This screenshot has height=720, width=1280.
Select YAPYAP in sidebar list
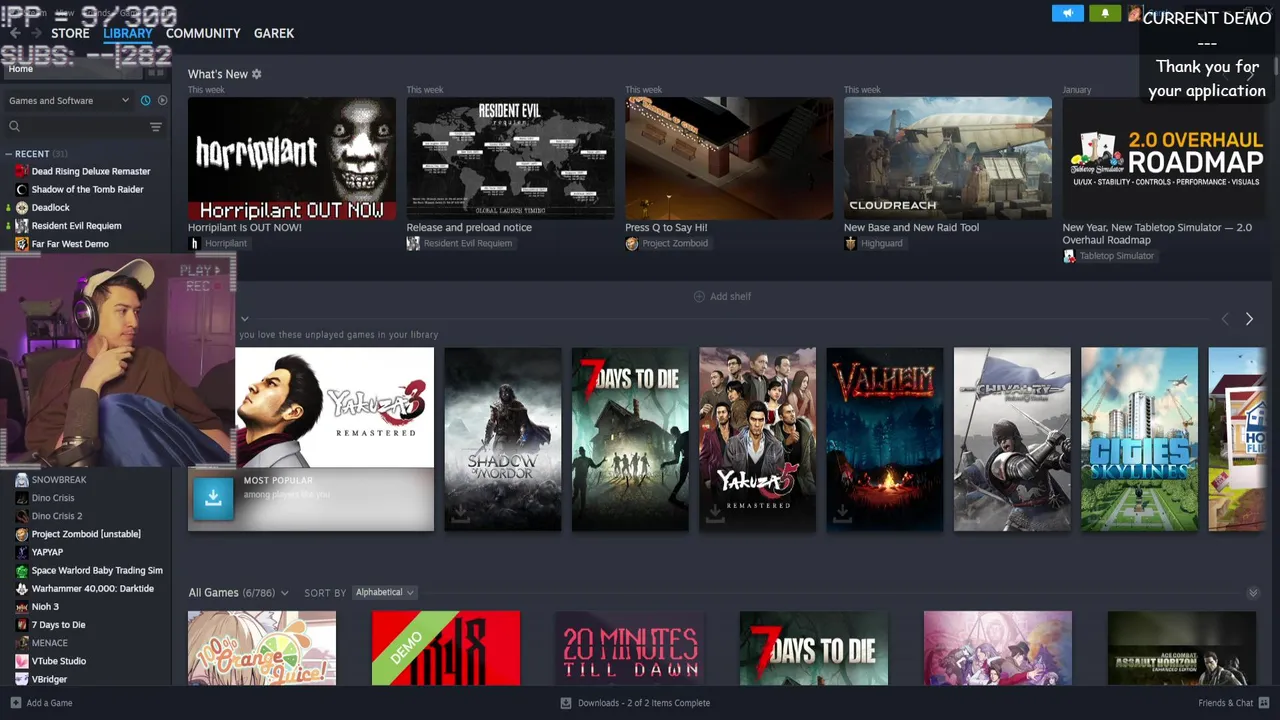coord(47,552)
